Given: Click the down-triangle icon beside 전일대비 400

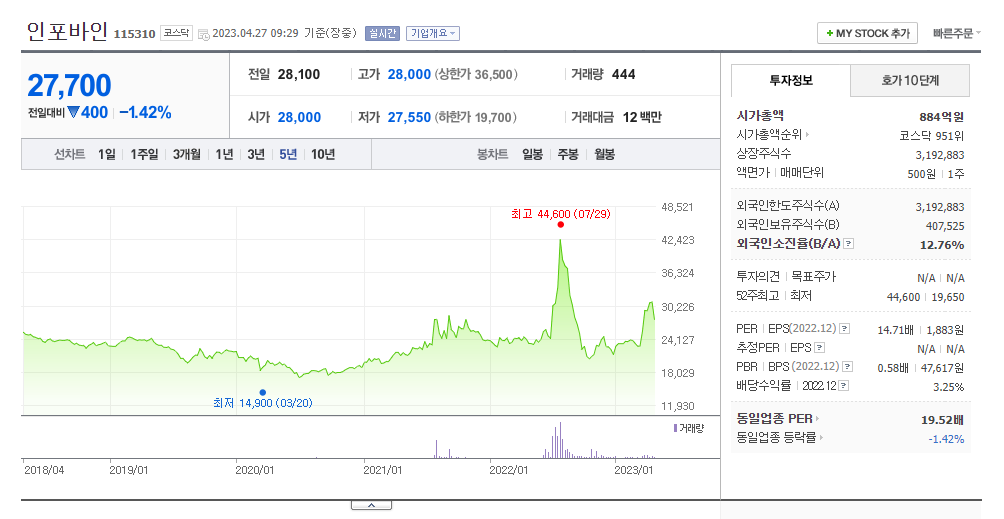Looking at the screenshot, I should (73, 113).
